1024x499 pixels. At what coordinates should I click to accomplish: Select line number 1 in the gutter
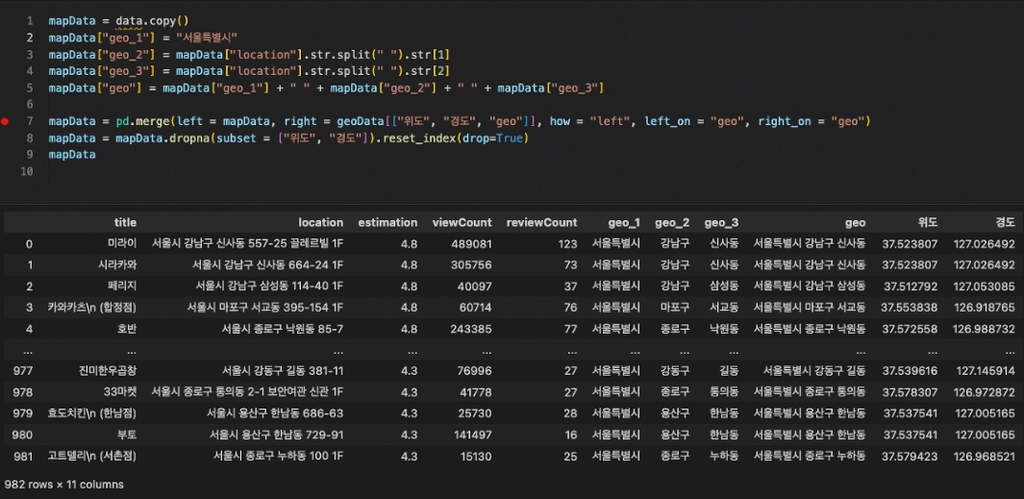tap(30, 21)
